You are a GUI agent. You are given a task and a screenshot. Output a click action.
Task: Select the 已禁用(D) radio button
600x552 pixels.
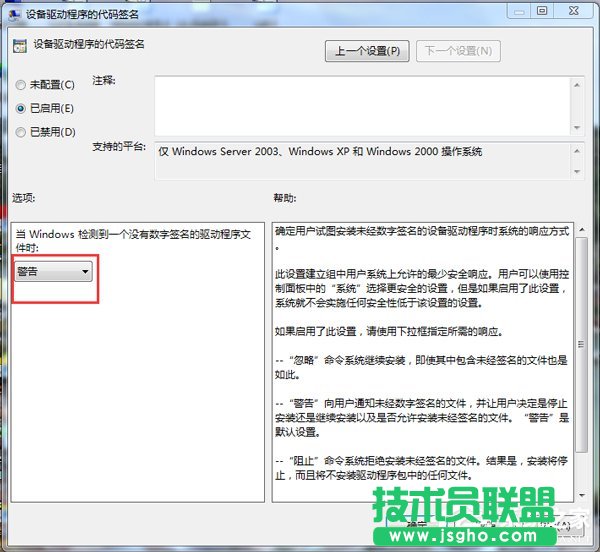pyautogui.click(x=20, y=132)
